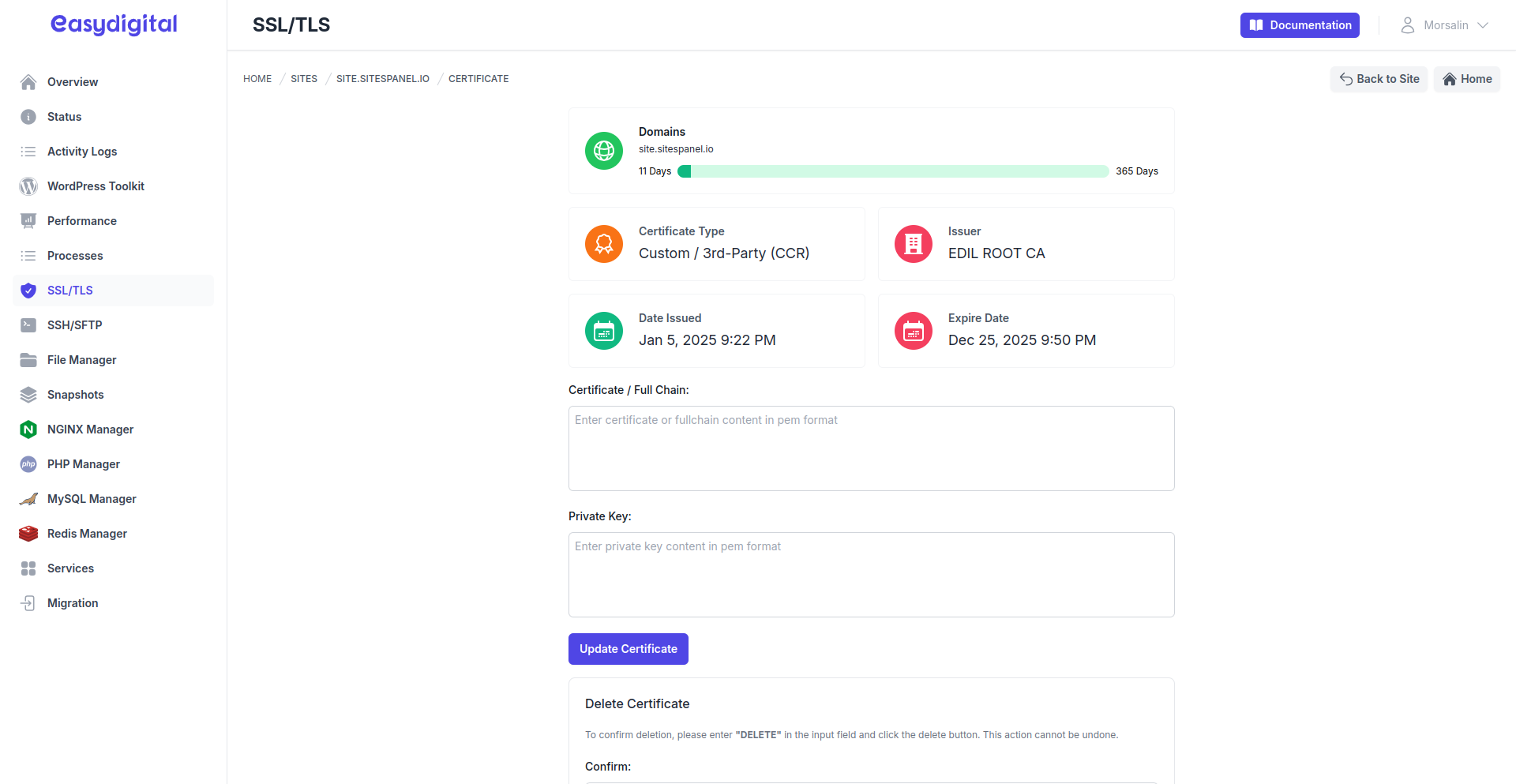Focus the Private Key text area

[871, 575]
